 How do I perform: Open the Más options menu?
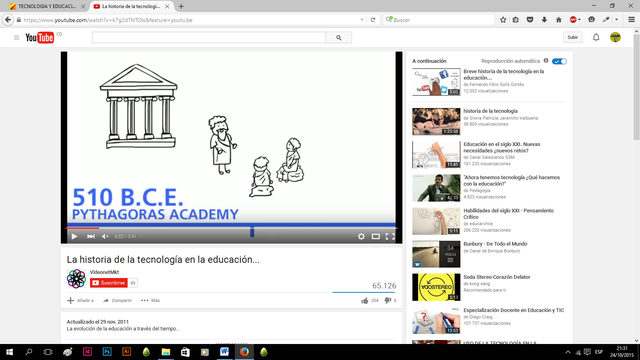(x=151, y=300)
